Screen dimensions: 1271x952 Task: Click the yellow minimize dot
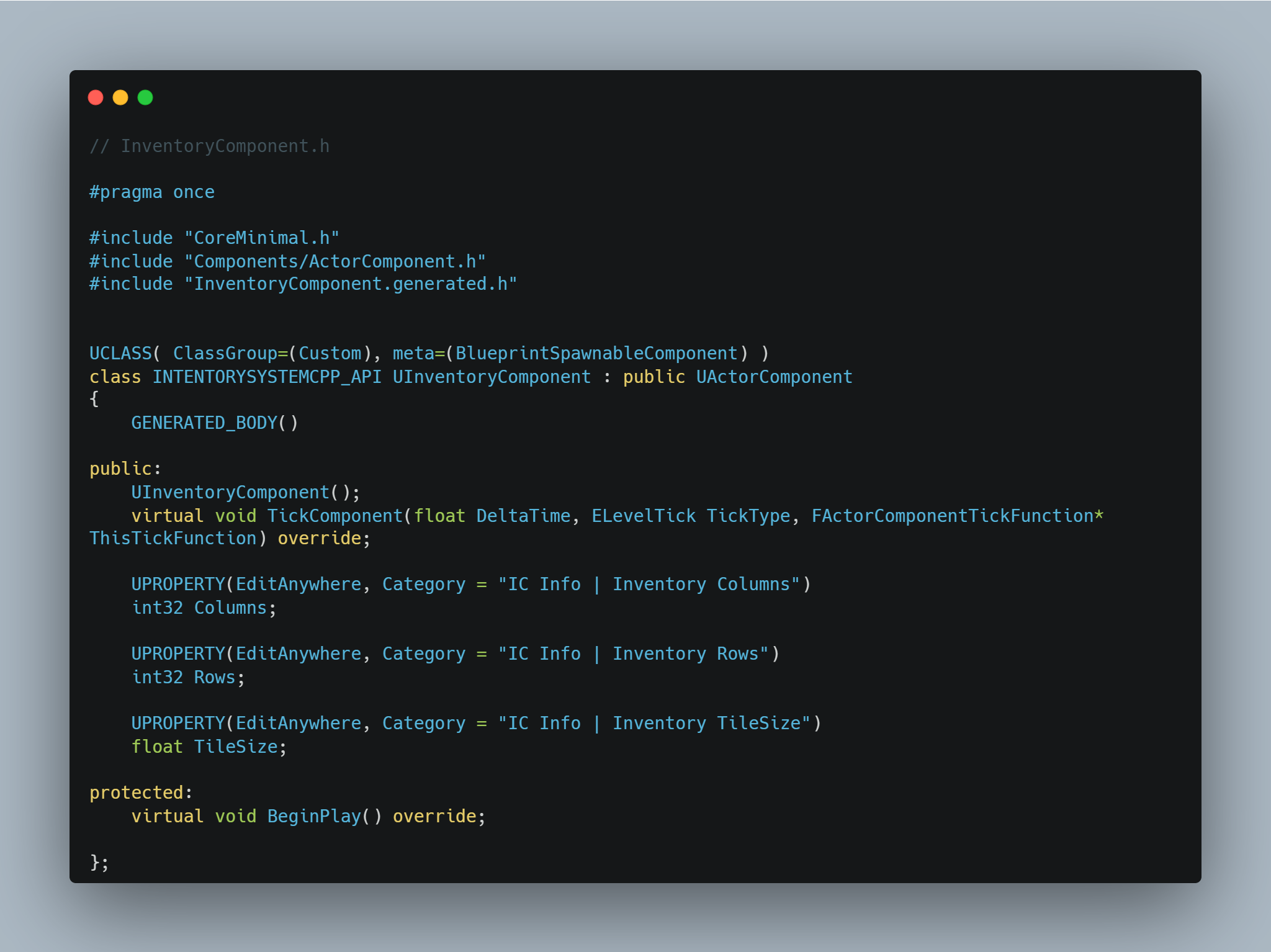[120, 97]
